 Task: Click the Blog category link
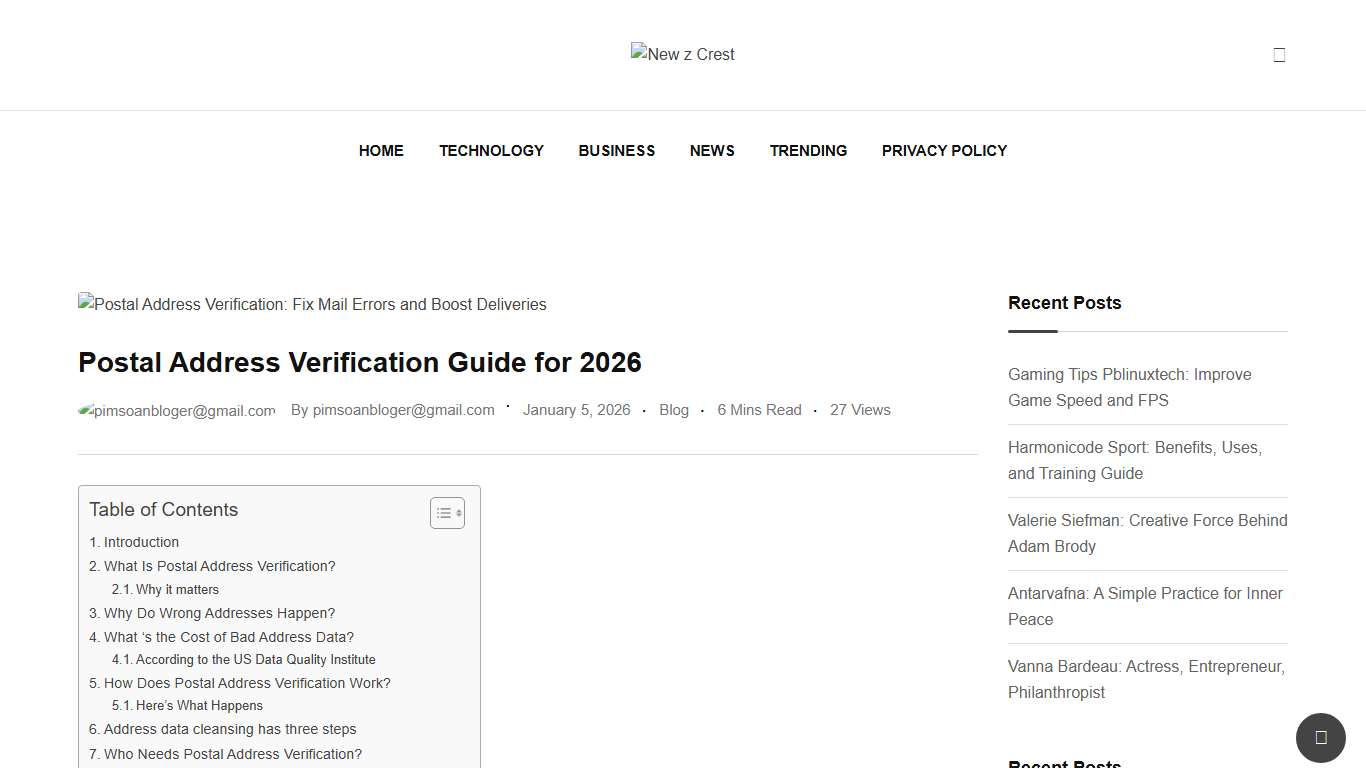[674, 409]
